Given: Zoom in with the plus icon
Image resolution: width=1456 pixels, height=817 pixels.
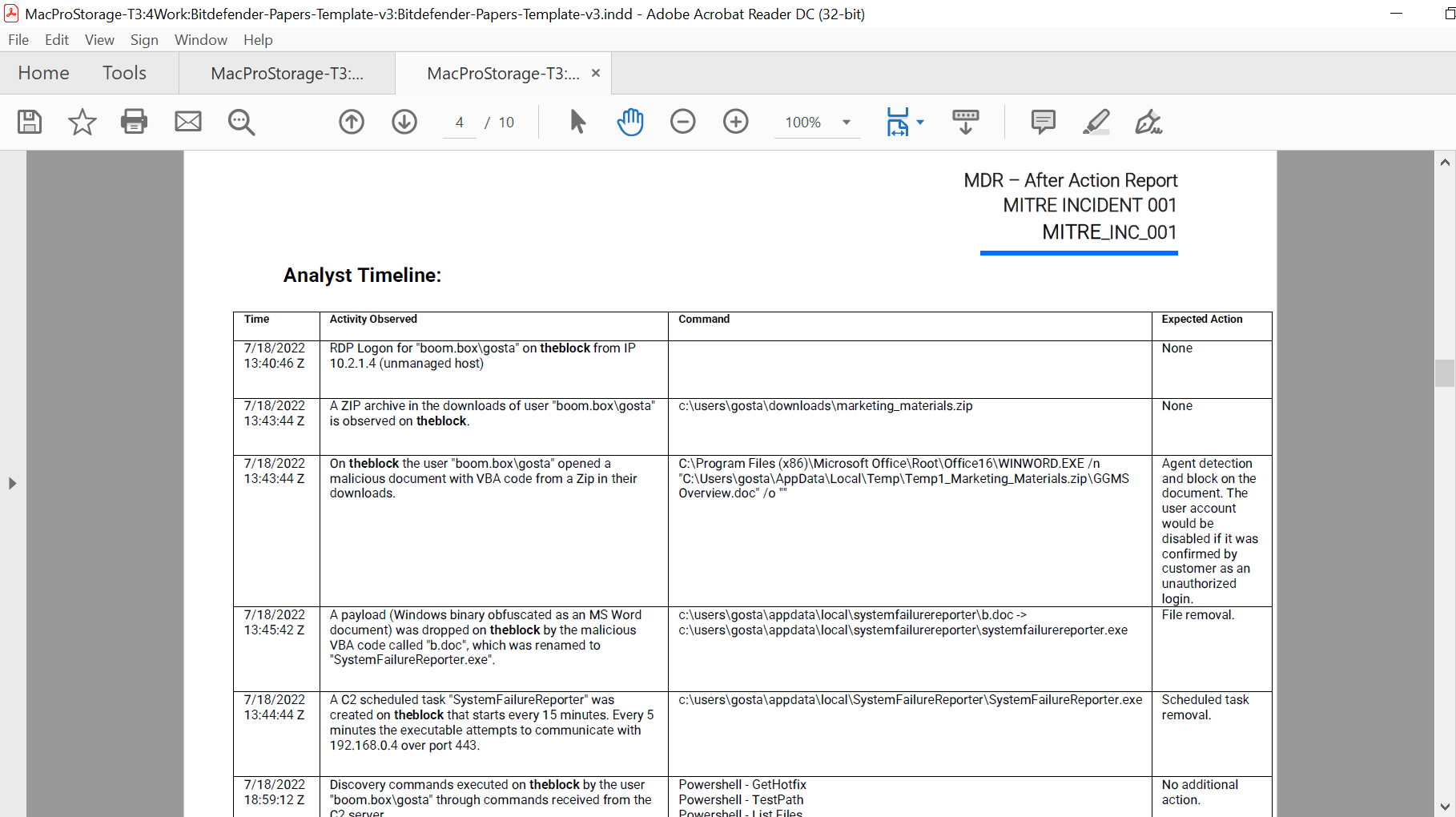Looking at the screenshot, I should click(736, 122).
